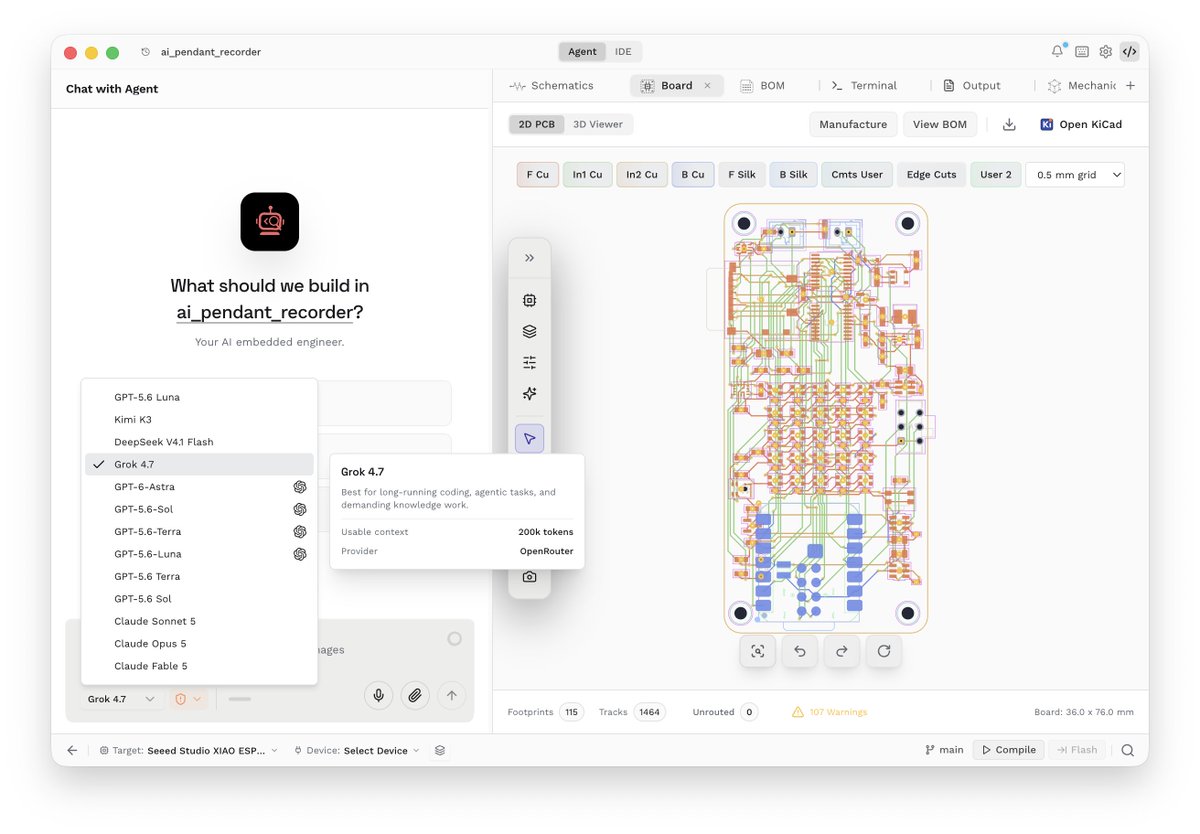Undo the last board action
This screenshot has width=1200, height=834.
[800, 651]
